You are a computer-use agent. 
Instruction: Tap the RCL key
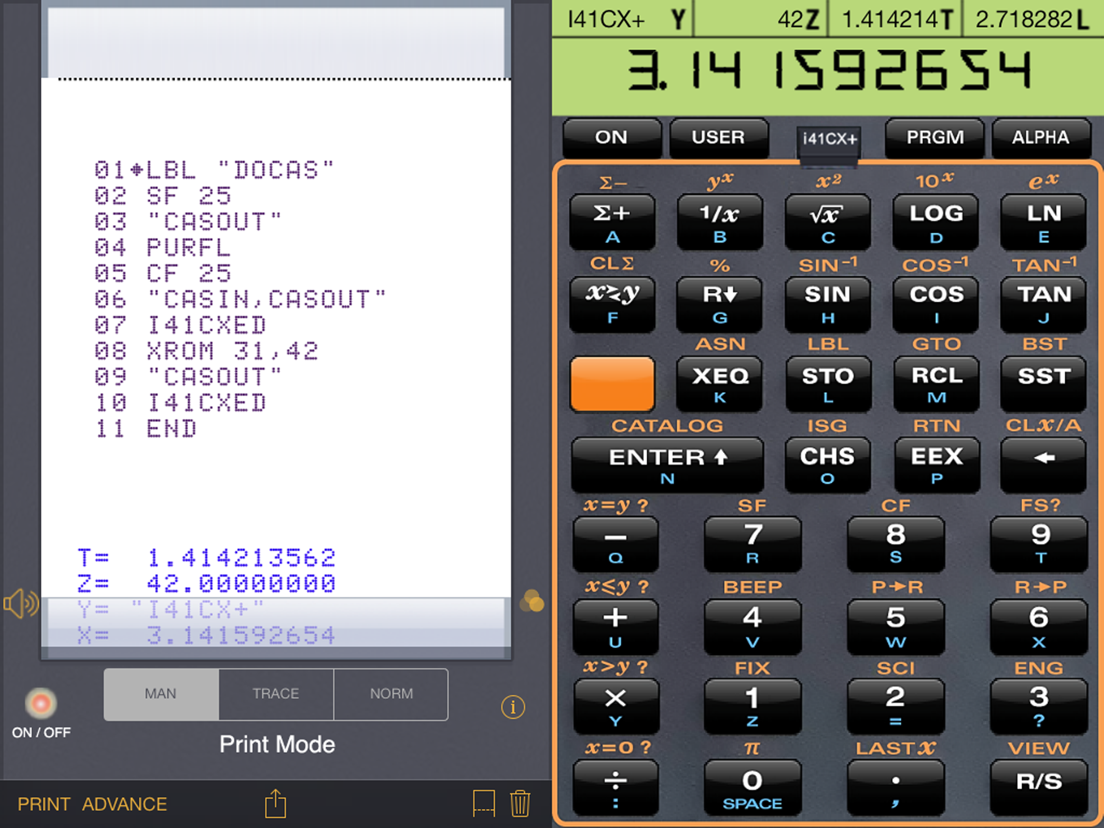(x=936, y=384)
